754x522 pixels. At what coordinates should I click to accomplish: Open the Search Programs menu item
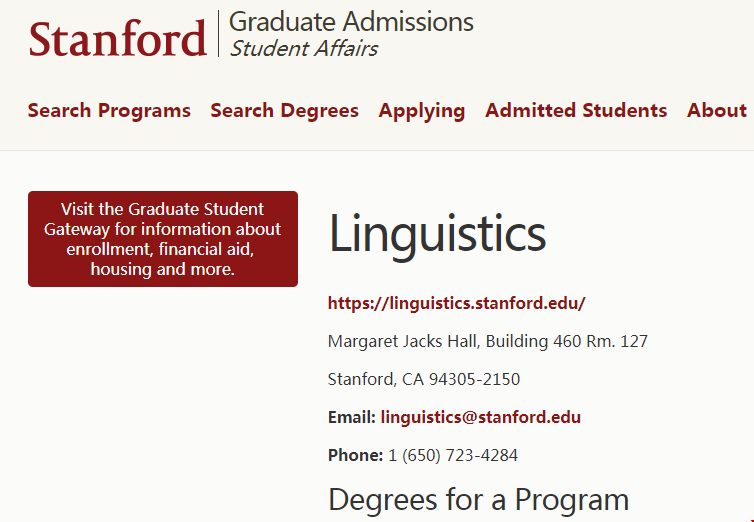(x=109, y=111)
